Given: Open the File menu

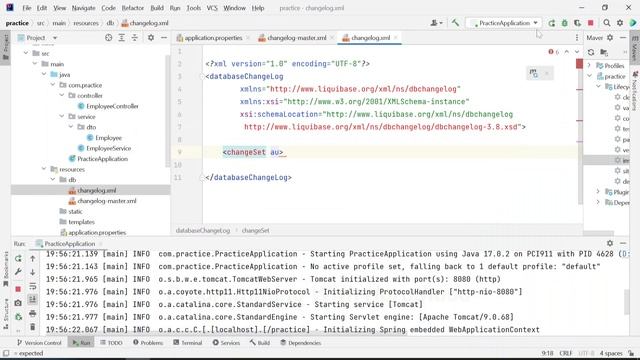Looking at the screenshot, I should click(27, 8).
